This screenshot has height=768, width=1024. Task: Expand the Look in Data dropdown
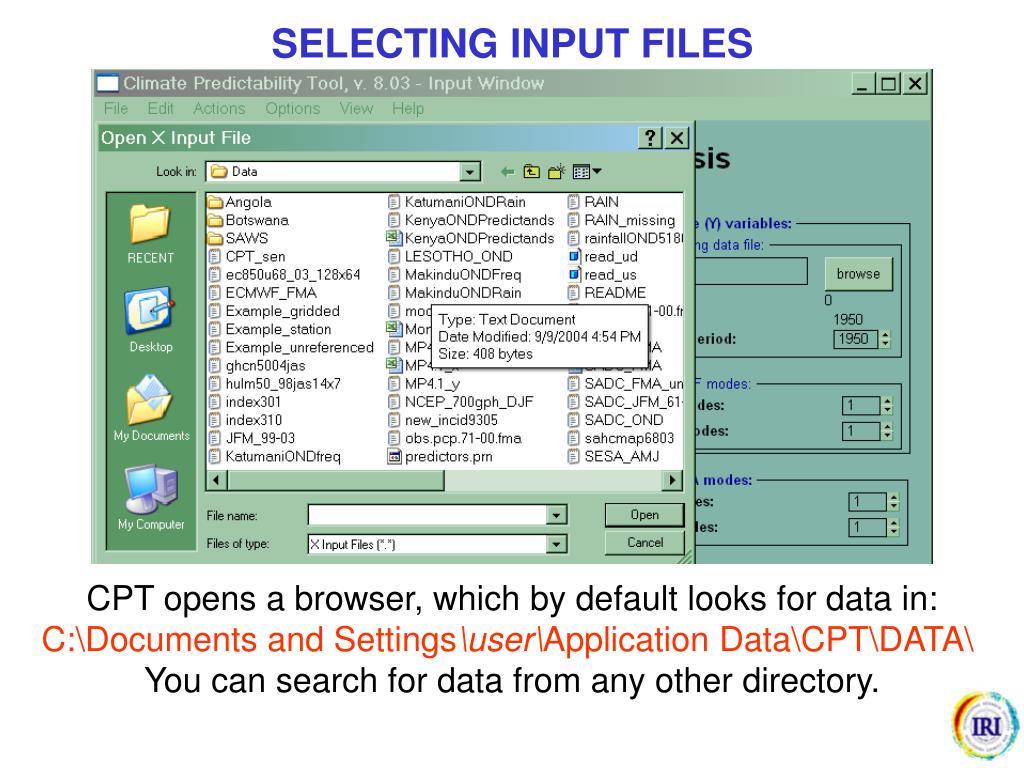click(x=470, y=172)
